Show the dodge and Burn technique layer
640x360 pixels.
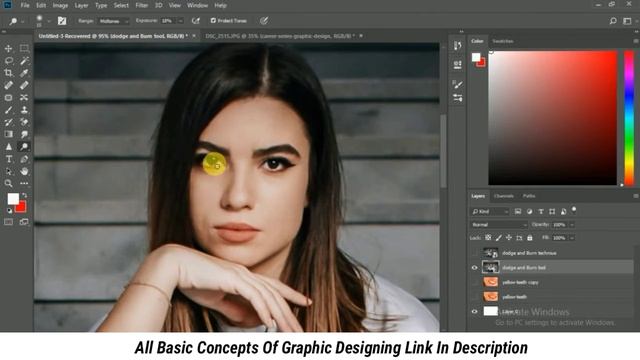tap(474, 253)
